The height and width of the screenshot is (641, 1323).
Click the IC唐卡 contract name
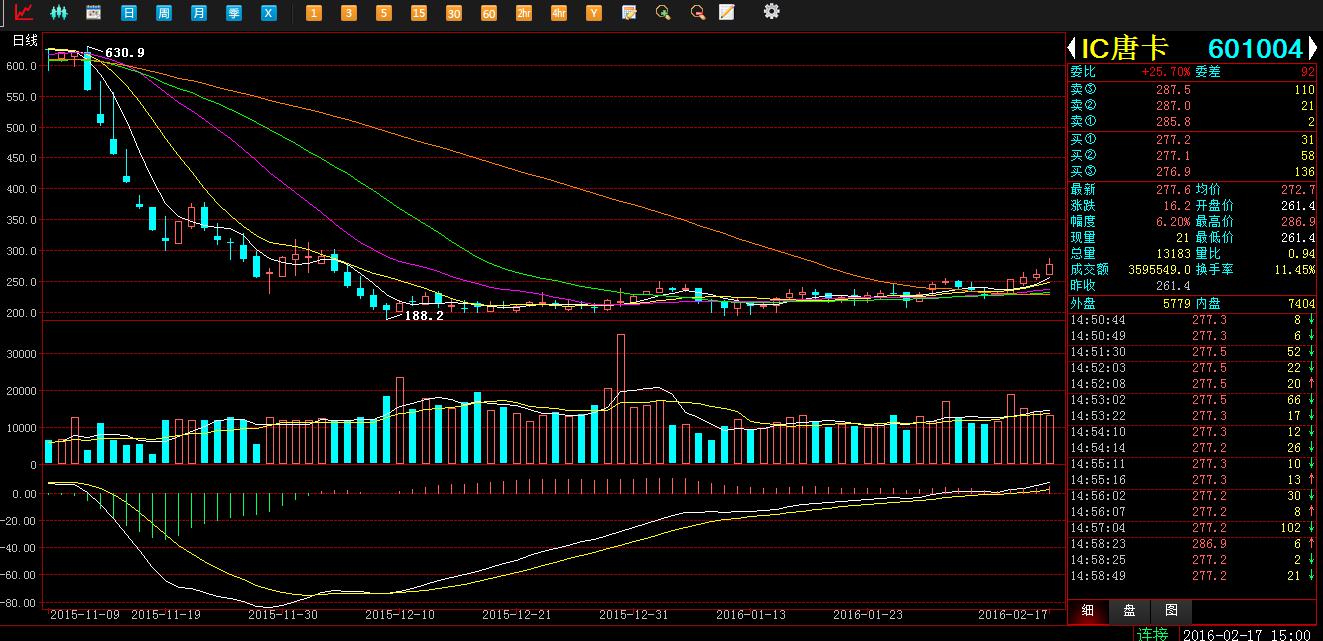click(1124, 48)
